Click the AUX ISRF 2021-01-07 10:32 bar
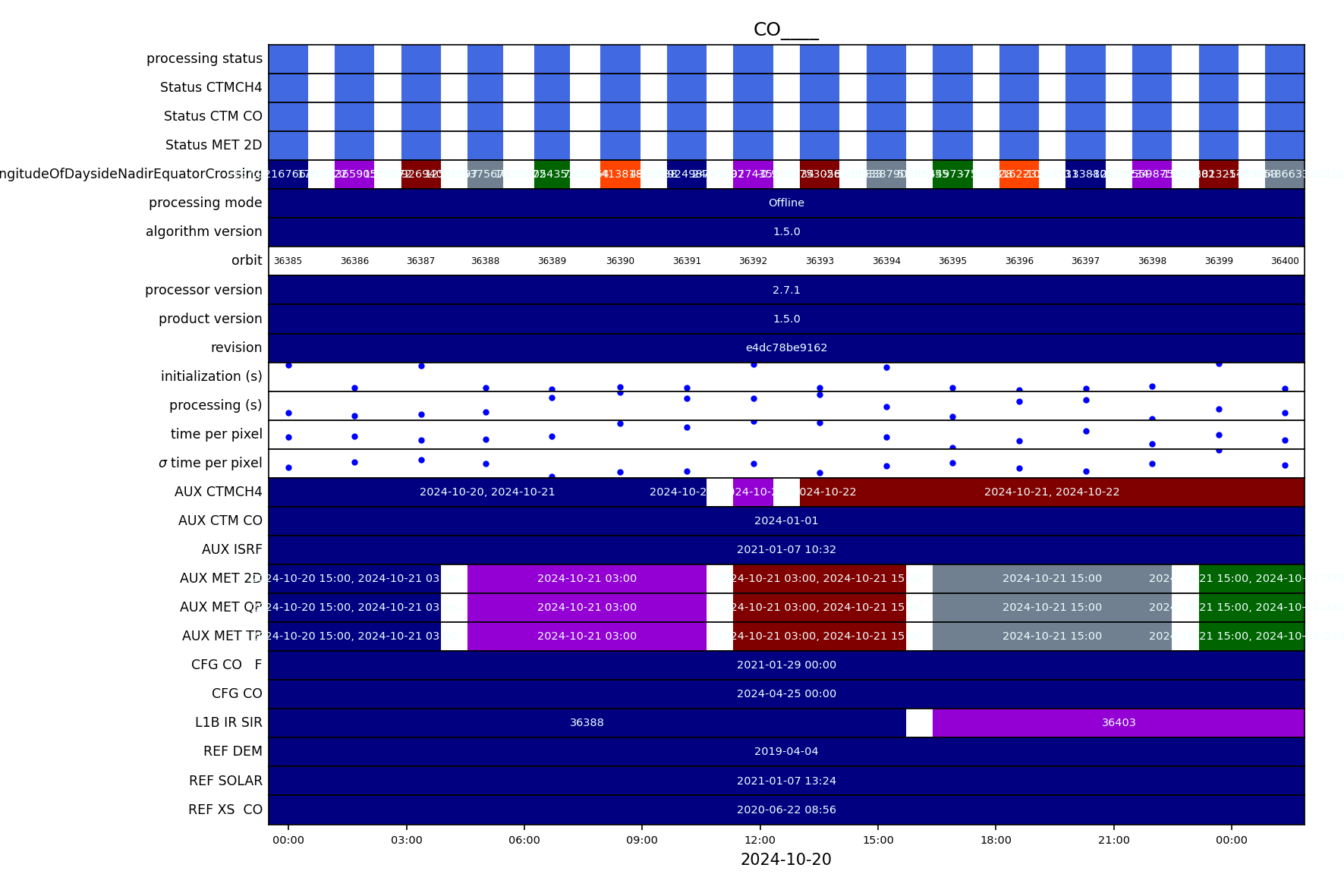Screen dimensions: 1344x896 coord(786,550)
